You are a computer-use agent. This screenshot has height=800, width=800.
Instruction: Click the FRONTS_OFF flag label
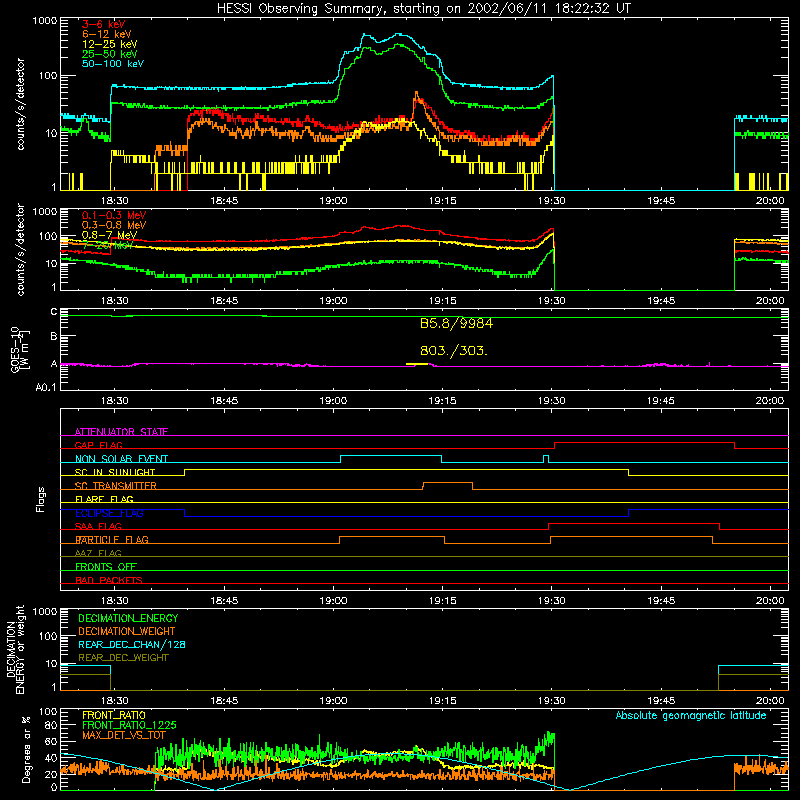(x=106, y=567)
